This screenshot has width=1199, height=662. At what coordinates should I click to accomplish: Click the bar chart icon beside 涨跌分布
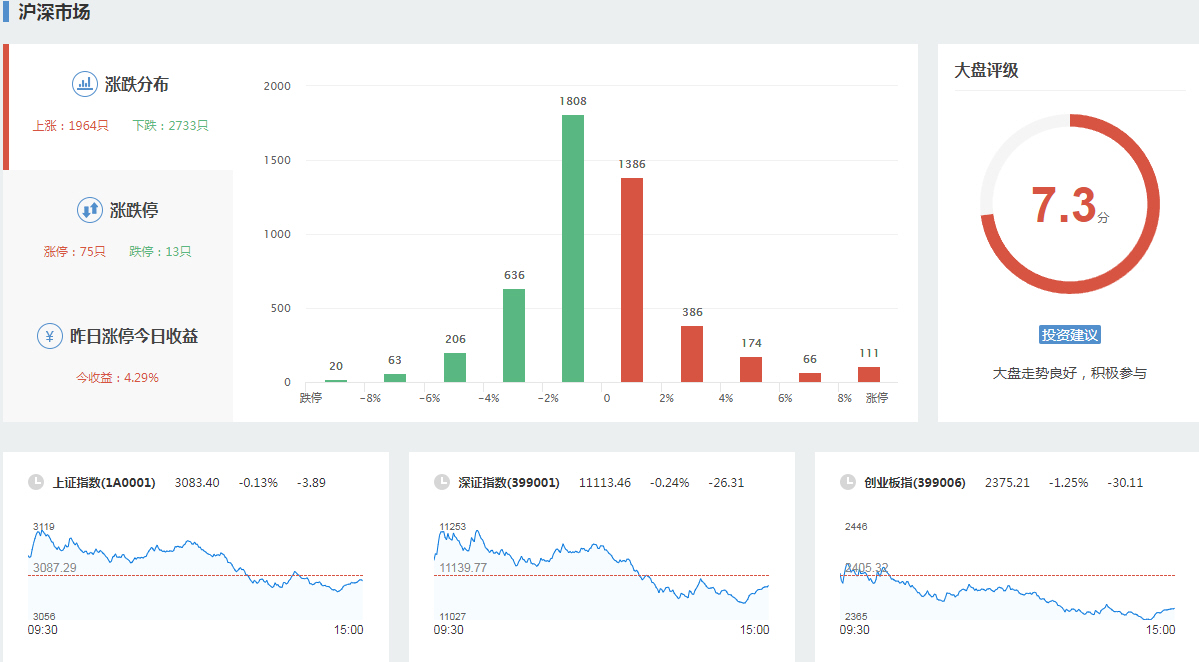tap(85, 84)
